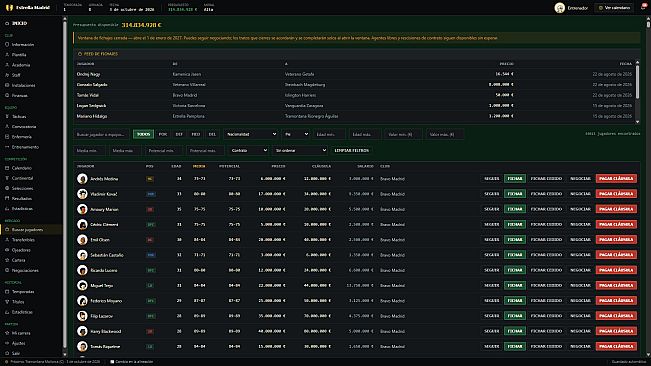Open Ajustes via its gear icon

click(7, 343)
